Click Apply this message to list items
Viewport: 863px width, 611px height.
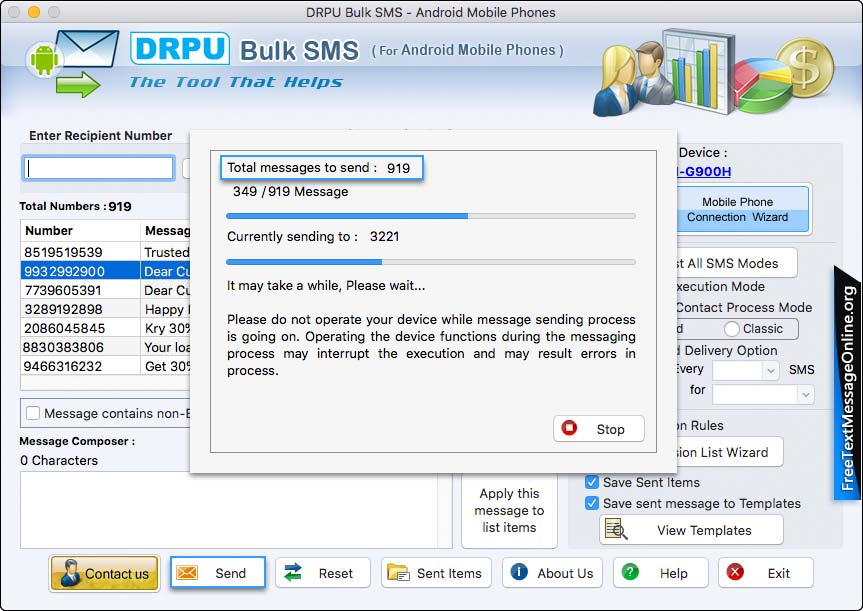pos(509,510)
